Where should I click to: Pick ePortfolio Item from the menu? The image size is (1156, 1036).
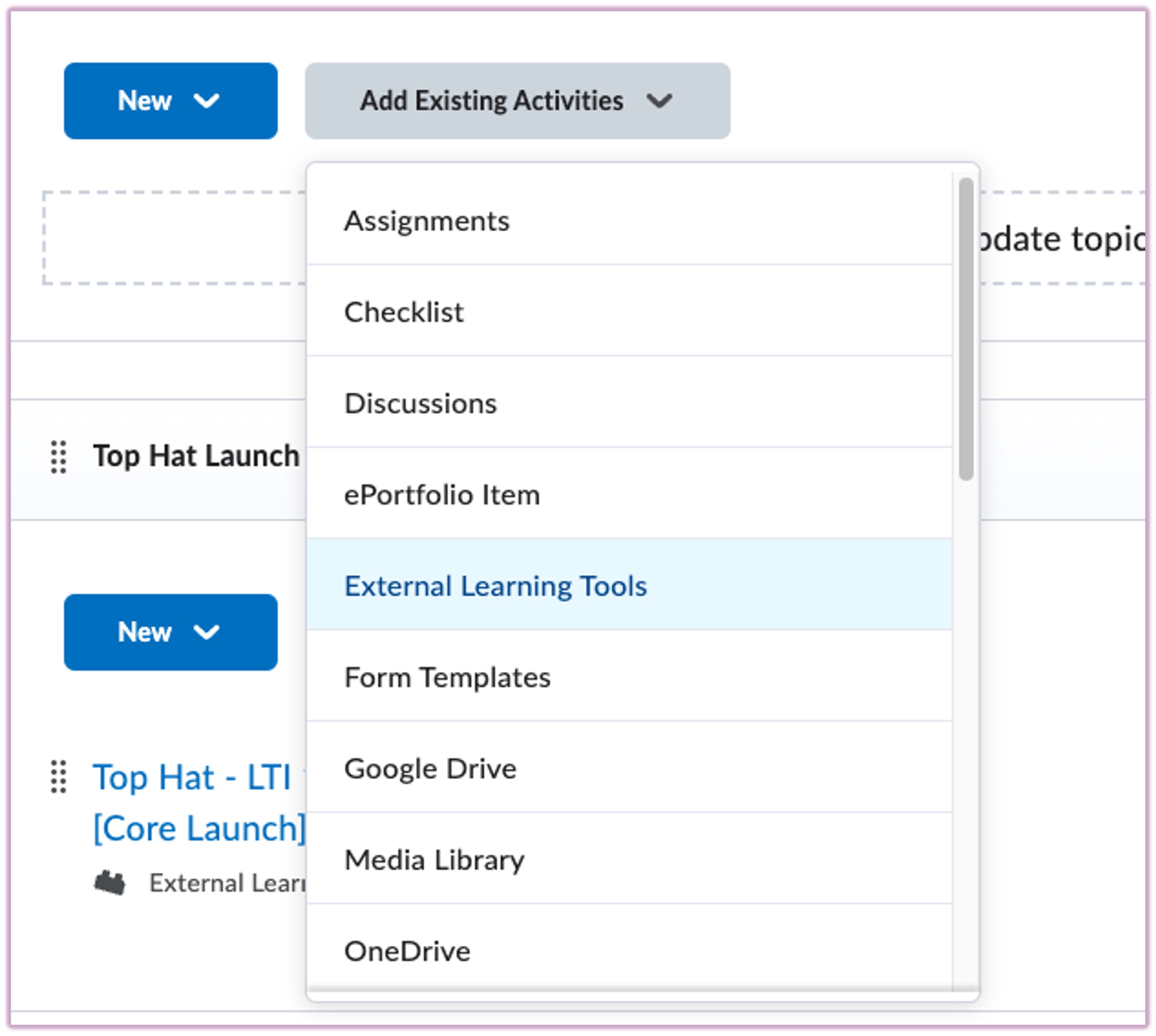(x=443, y=495)
